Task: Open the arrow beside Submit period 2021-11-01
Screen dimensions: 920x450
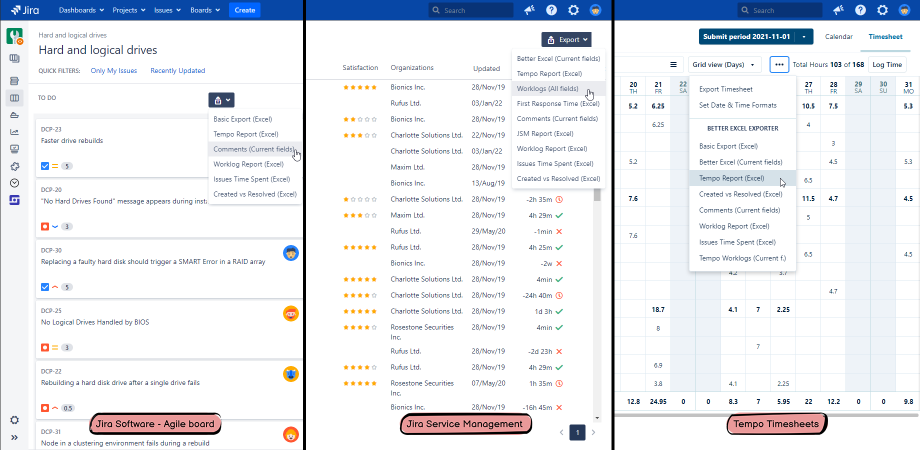Action: (804, 36)
